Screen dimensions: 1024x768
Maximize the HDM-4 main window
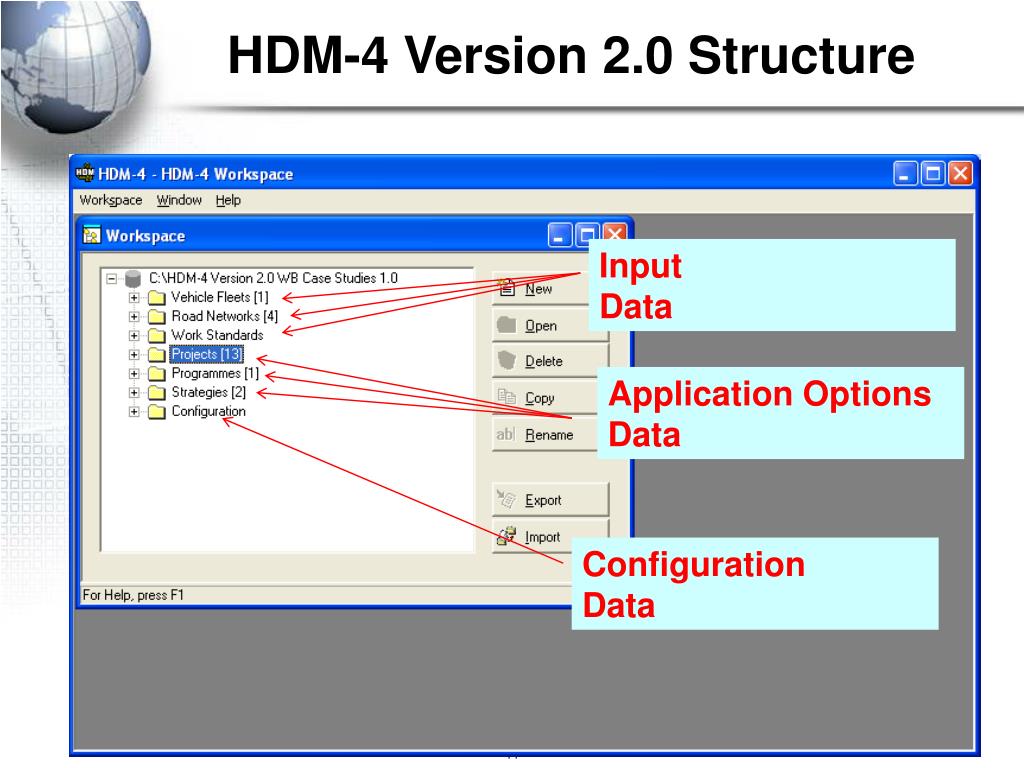coord(933,174)
